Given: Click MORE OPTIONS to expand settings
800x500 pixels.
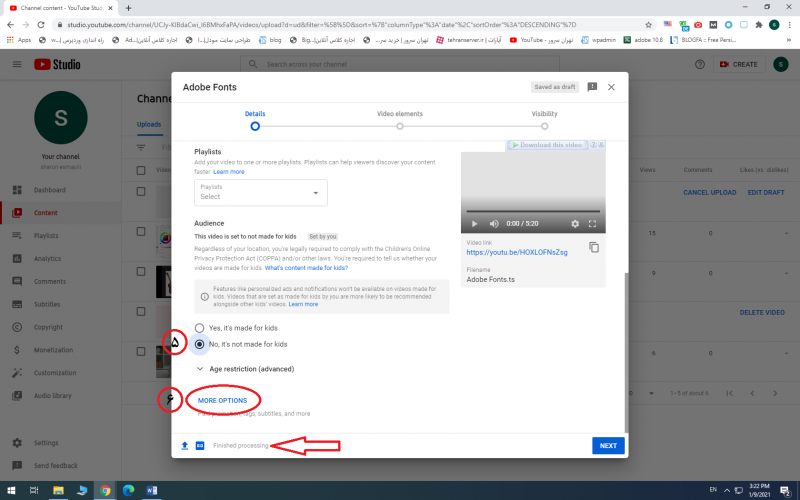Looking at the screenshot, I should tap(222, 400).
